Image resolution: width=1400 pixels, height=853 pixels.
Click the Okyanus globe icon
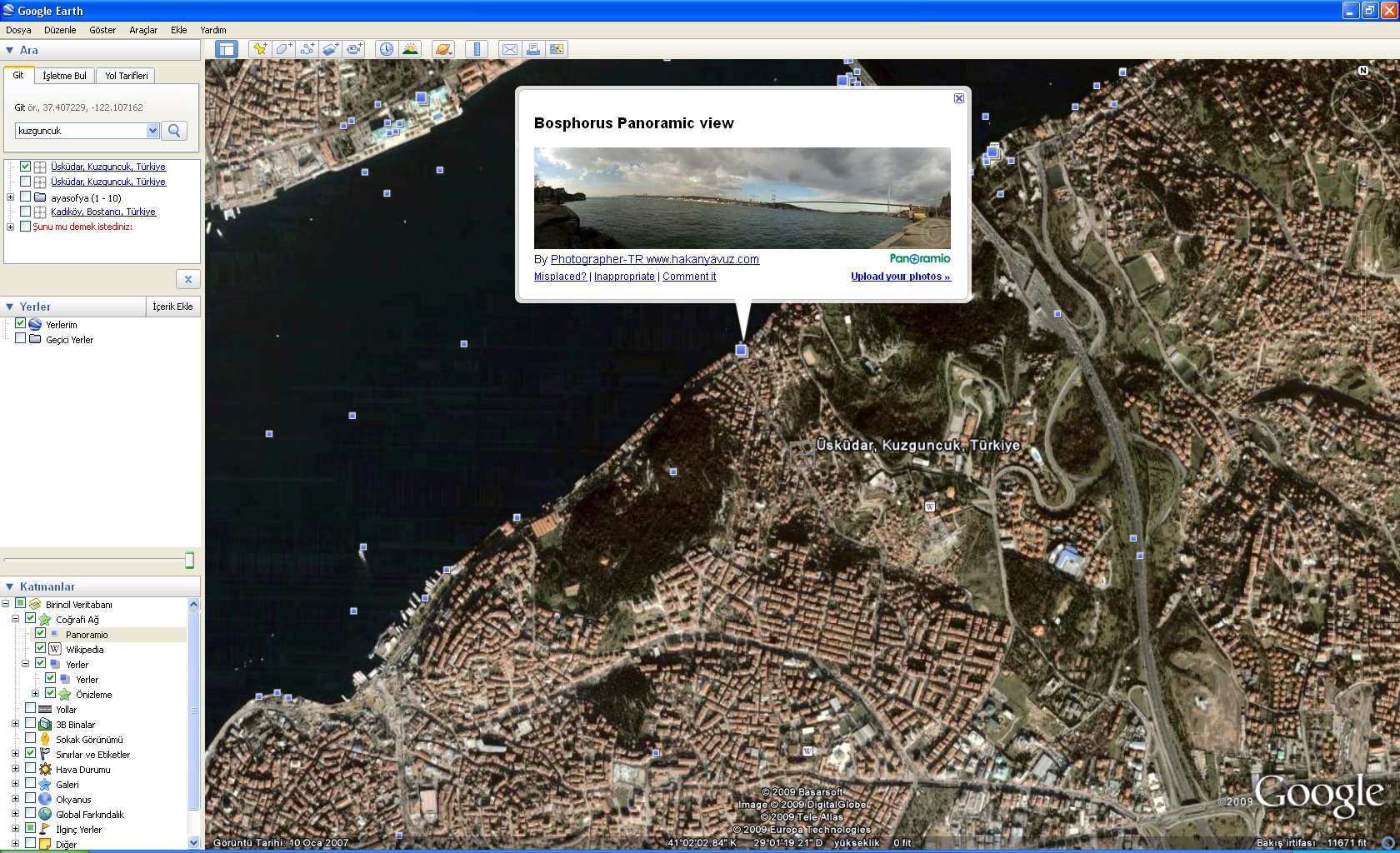point(45,799)
